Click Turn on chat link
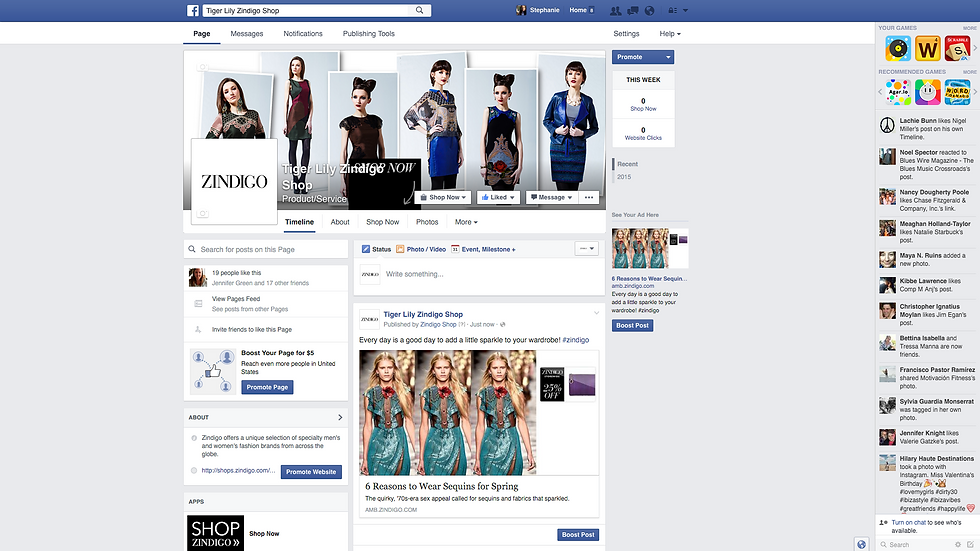 point(908,522)
